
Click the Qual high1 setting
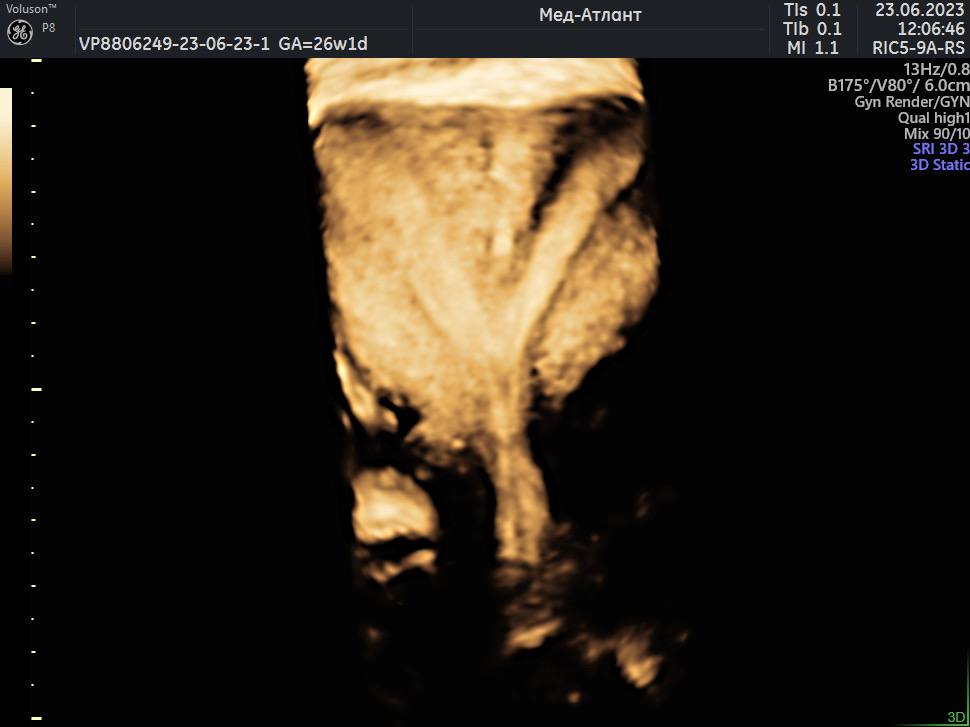tap(934, 118)
